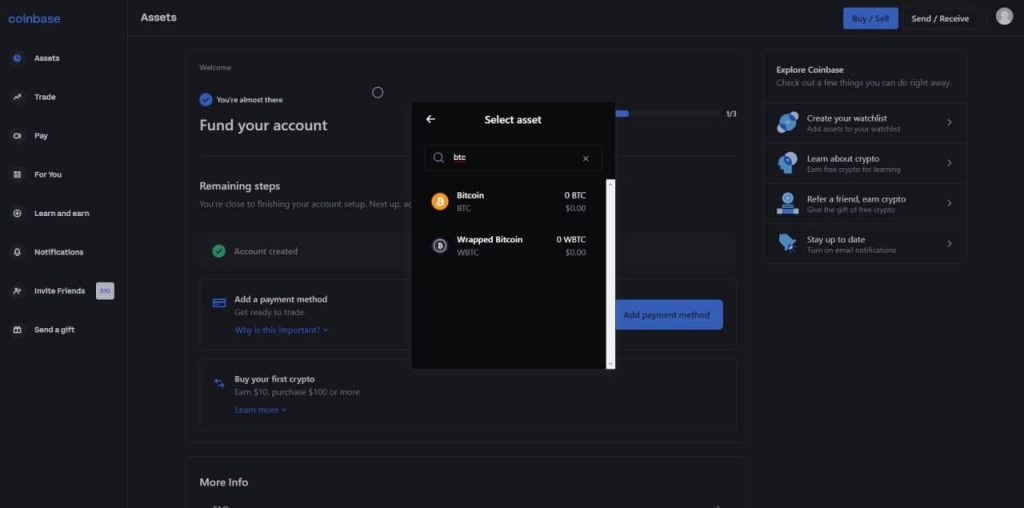Click the orange Bitcoin coin icon
This screenshot has height=508, width=1024.
click(440, 202)
